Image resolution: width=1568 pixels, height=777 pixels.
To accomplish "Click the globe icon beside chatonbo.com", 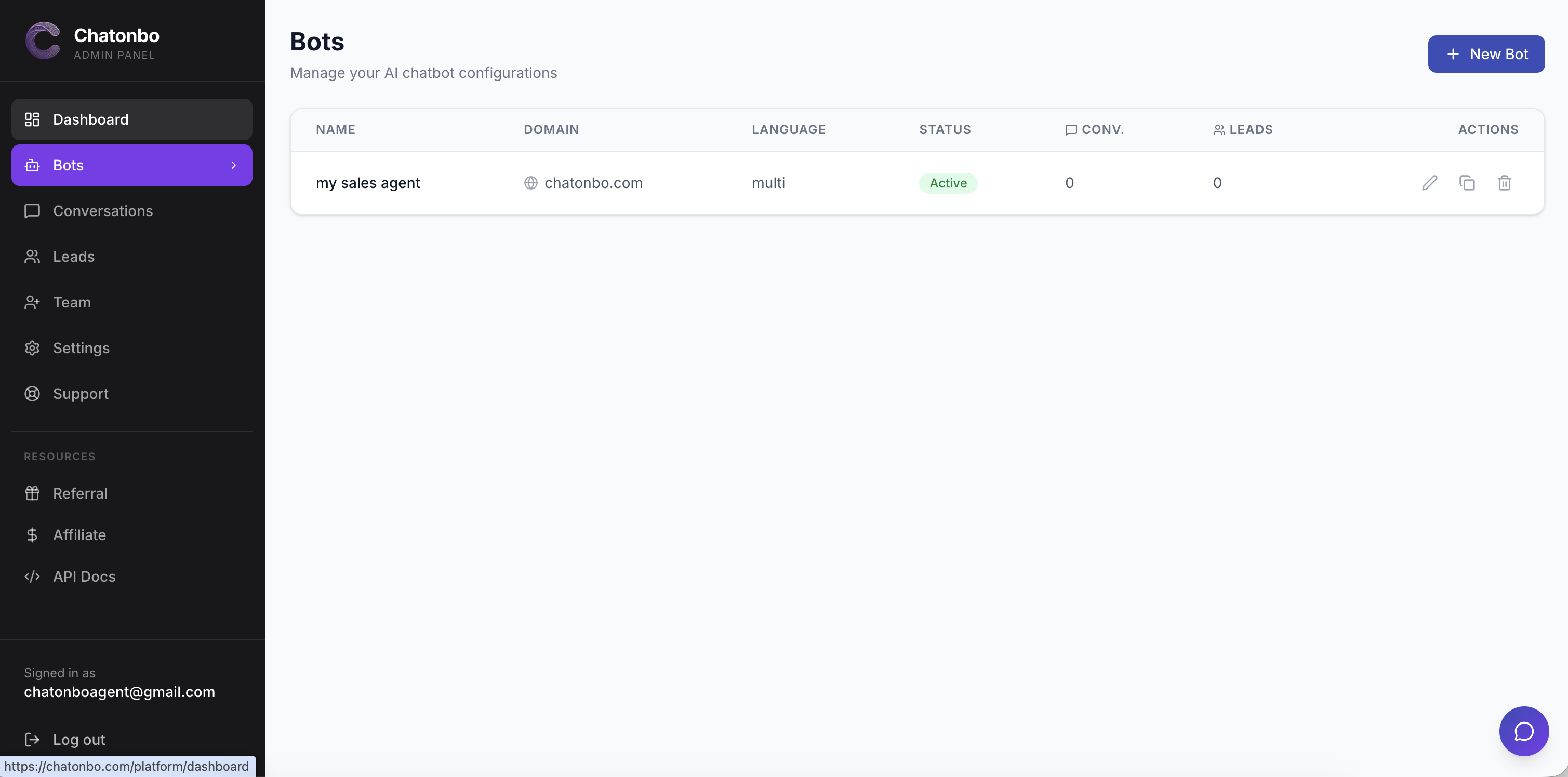I will point(531,182).
